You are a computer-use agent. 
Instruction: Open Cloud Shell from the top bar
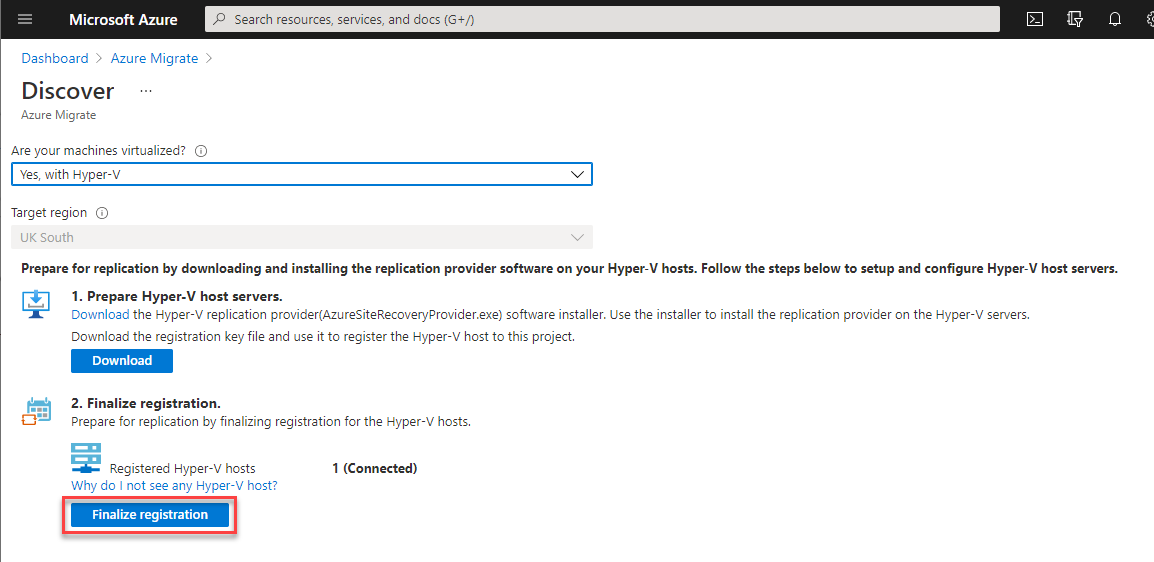pos(1035,20)
